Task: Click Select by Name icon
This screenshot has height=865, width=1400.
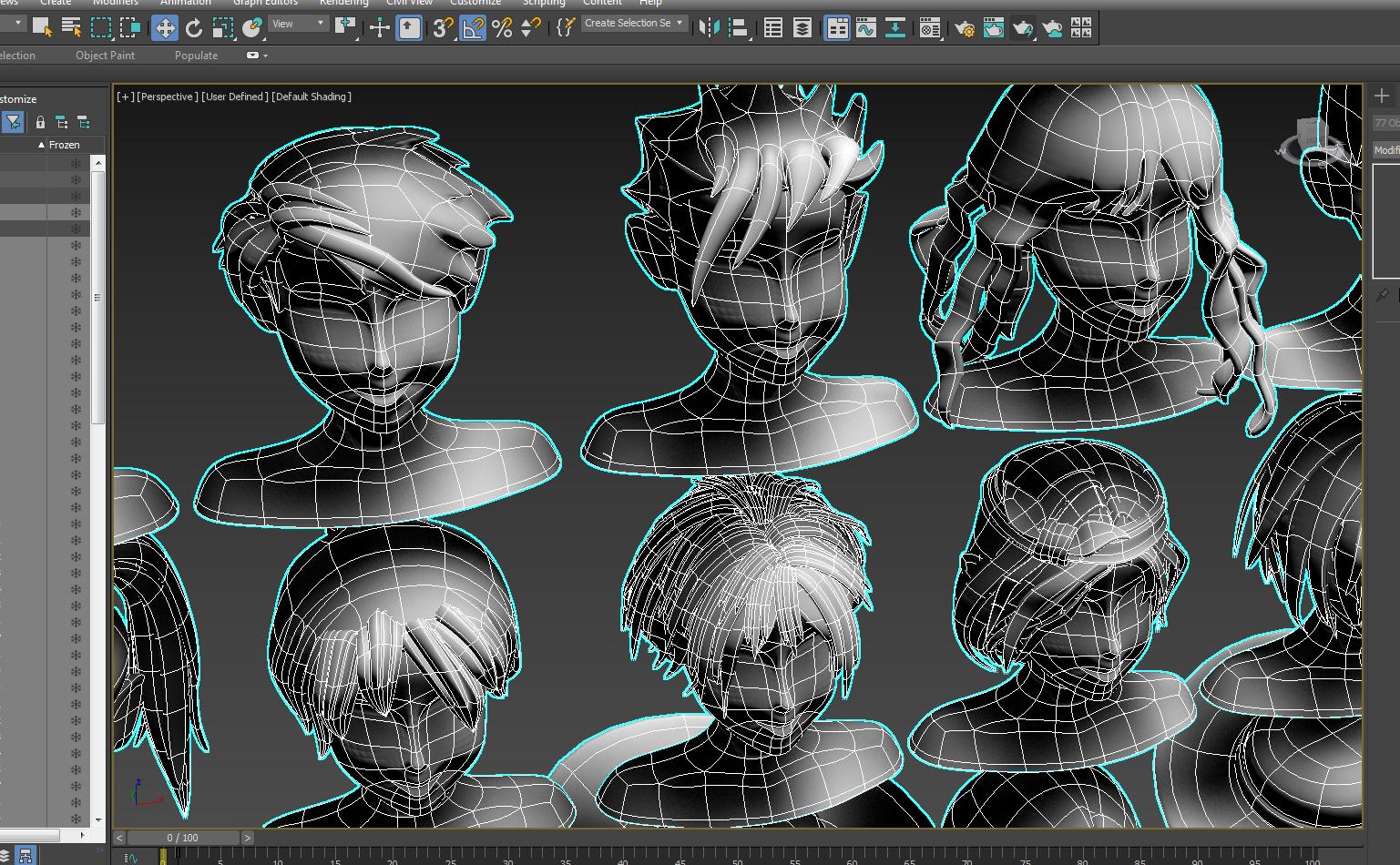Action: [71, 28]
